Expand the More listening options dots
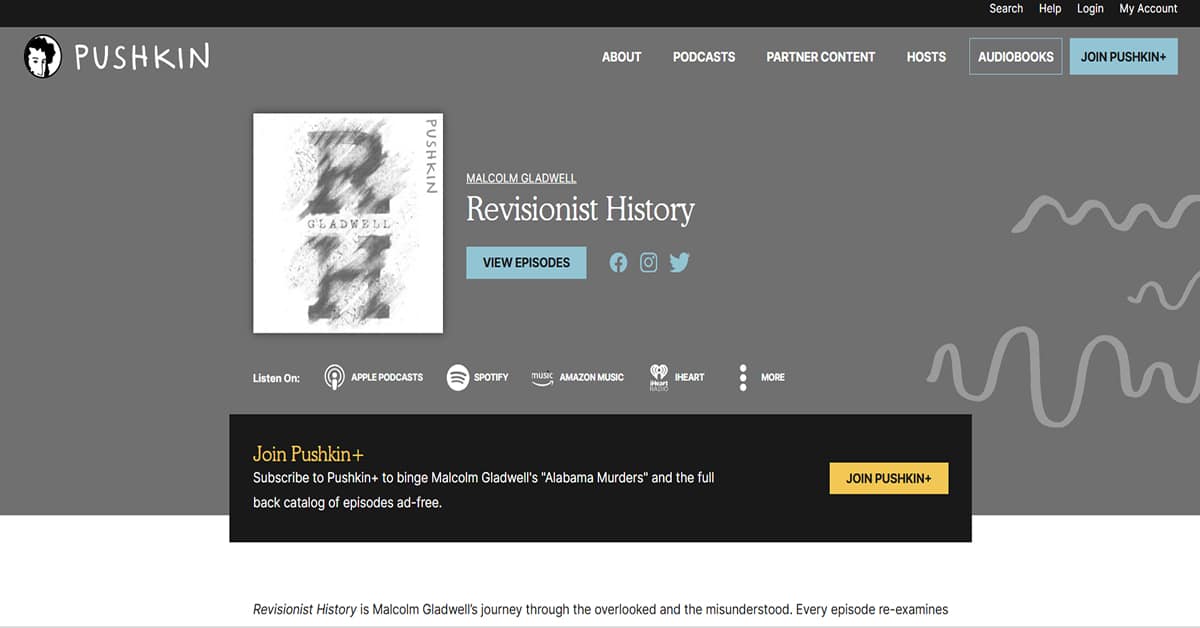The height and width of the screenshot is (628, 1200). click(743, 377)
